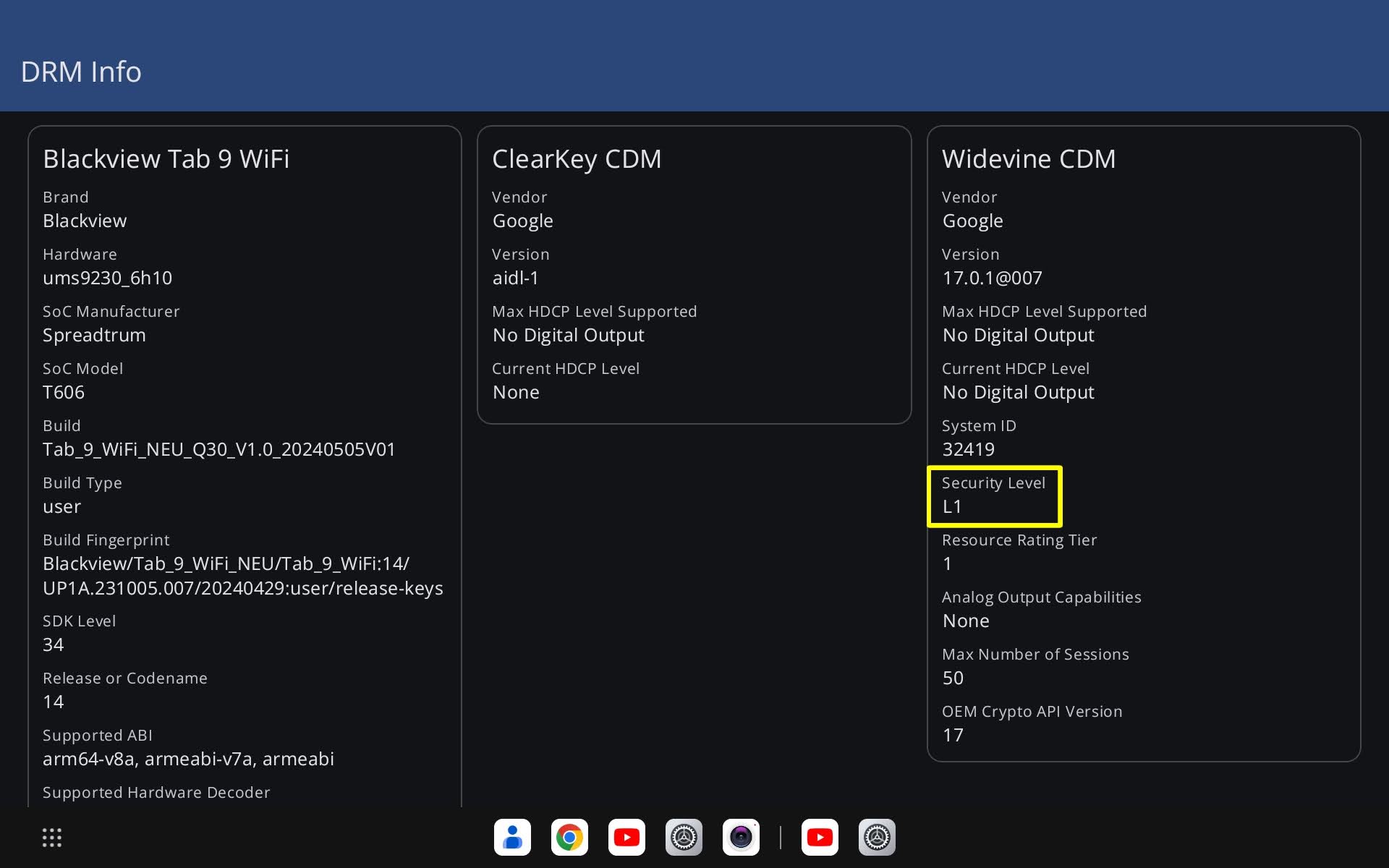Open YouTube app from taskbar
Screen dimensions: 1389x868
627,837
